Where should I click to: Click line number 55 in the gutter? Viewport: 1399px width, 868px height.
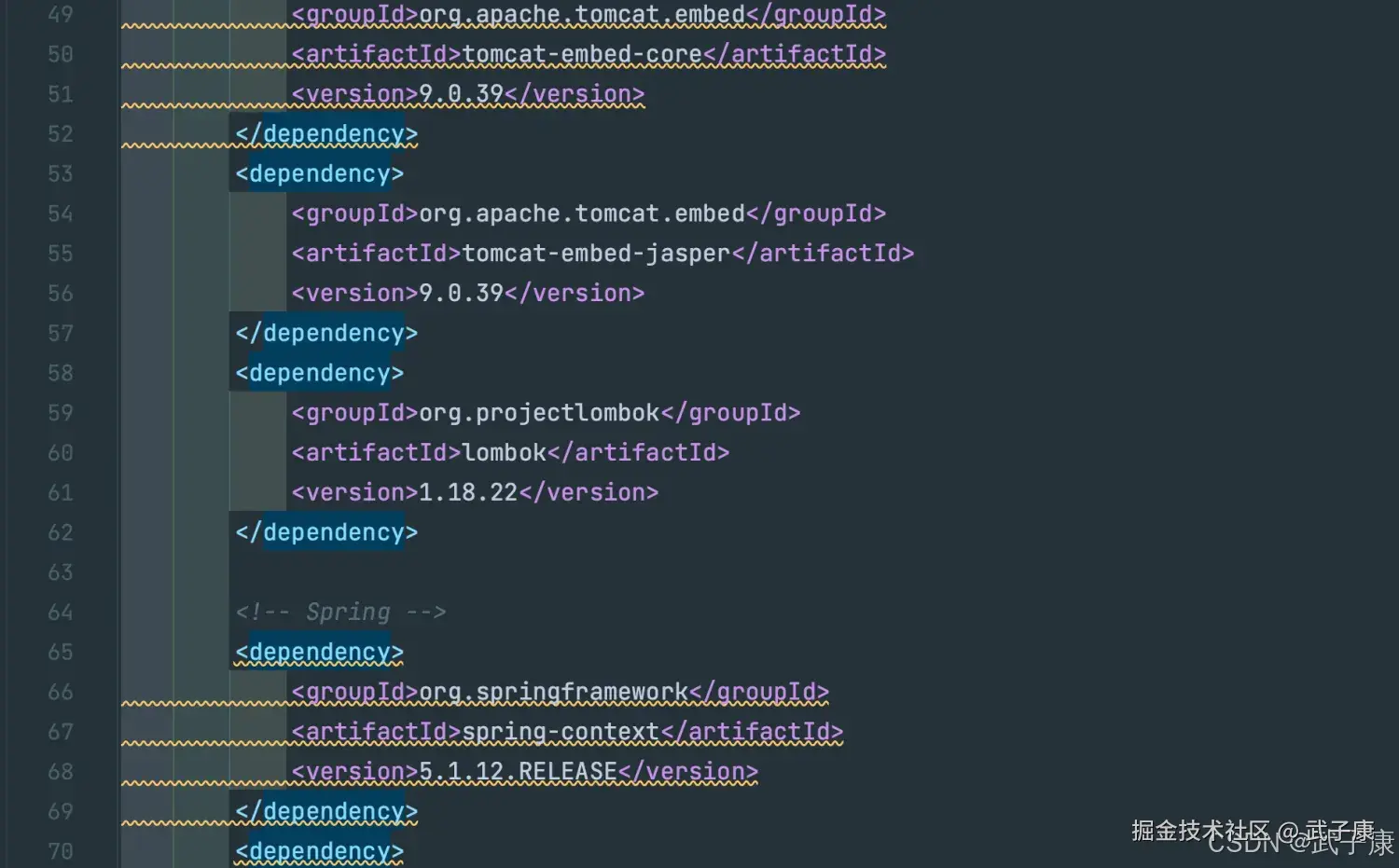[61, 254]
